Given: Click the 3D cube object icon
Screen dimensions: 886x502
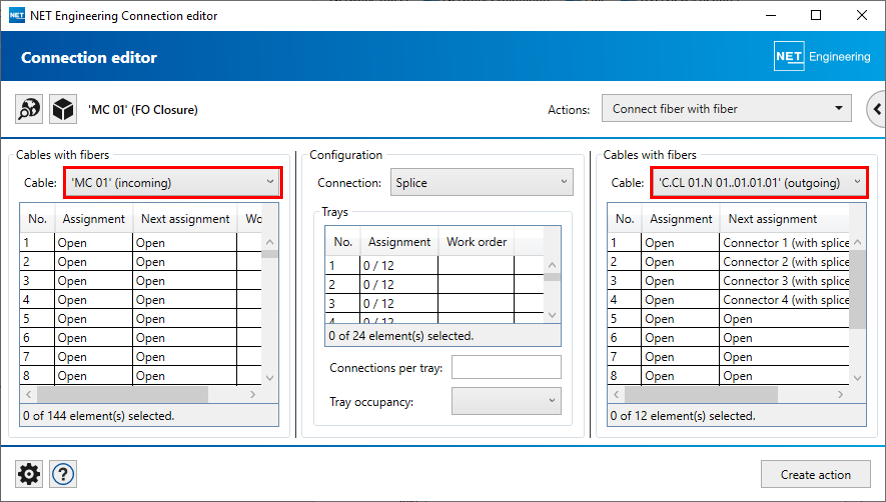Looking at the screenshot, I should tap(63, 109).
